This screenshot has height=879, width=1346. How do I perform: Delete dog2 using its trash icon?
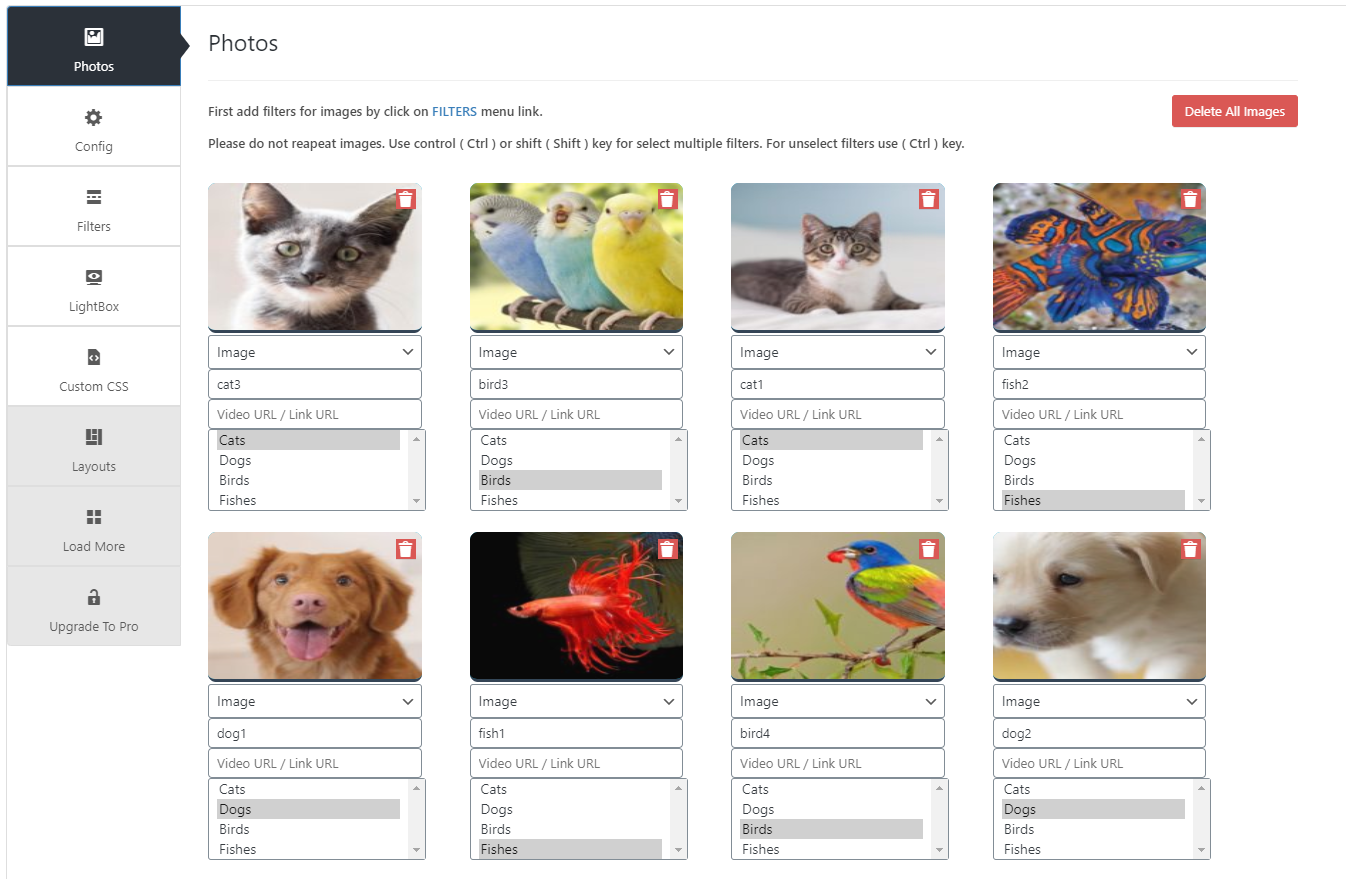[x=1190, y=548]
